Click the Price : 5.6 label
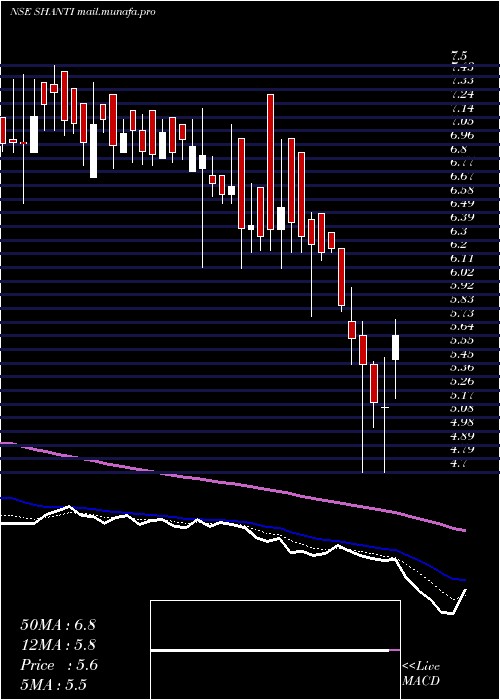The width and height of the screenshot is (500, 700). (59, 665)
